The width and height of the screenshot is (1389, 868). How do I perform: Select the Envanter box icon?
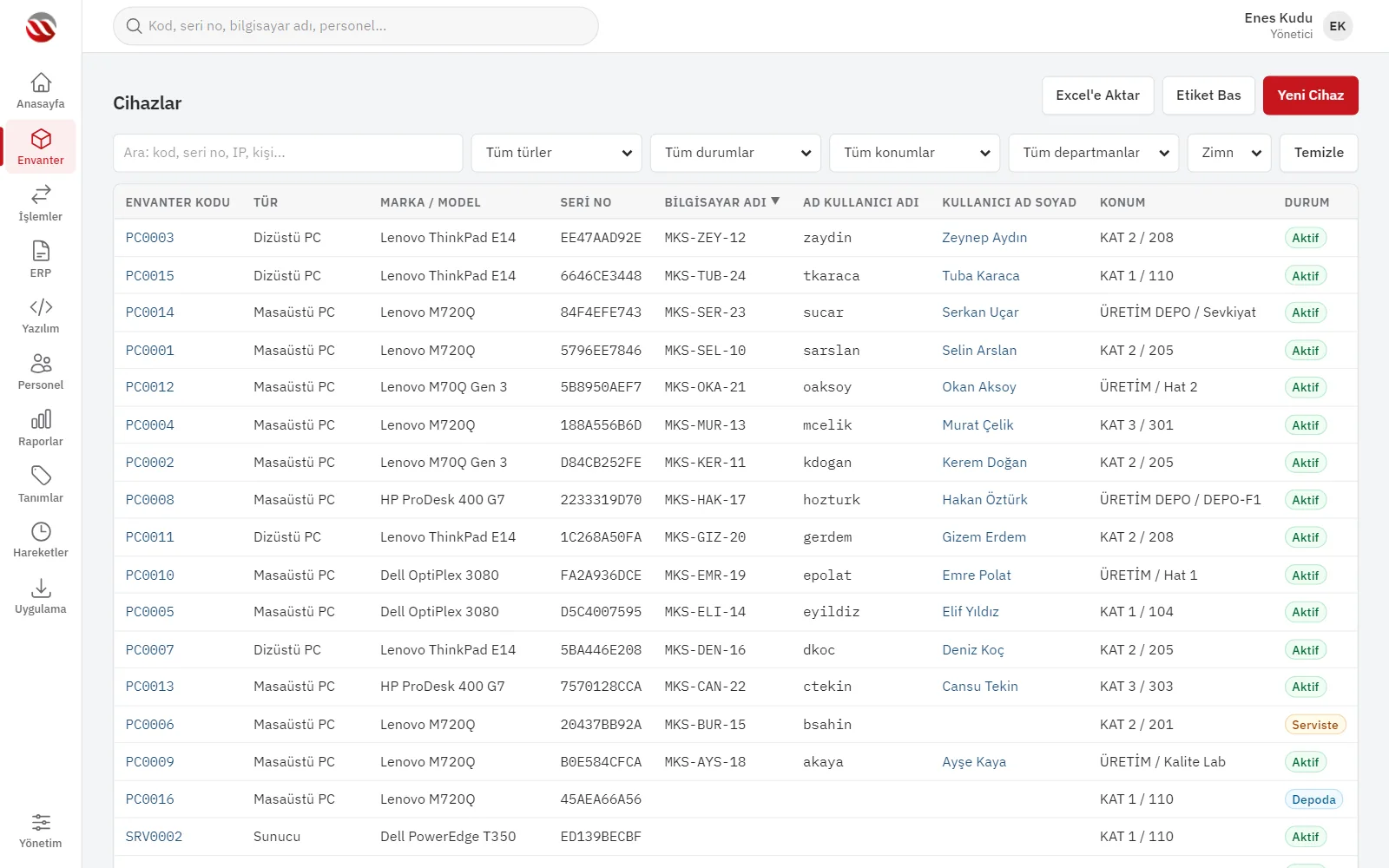coord(41,139)
